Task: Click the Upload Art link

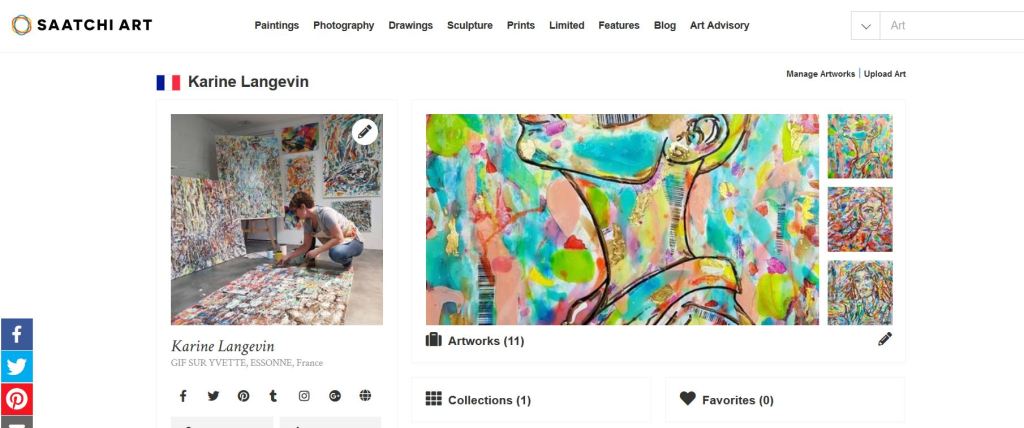Action: [885, 74]
